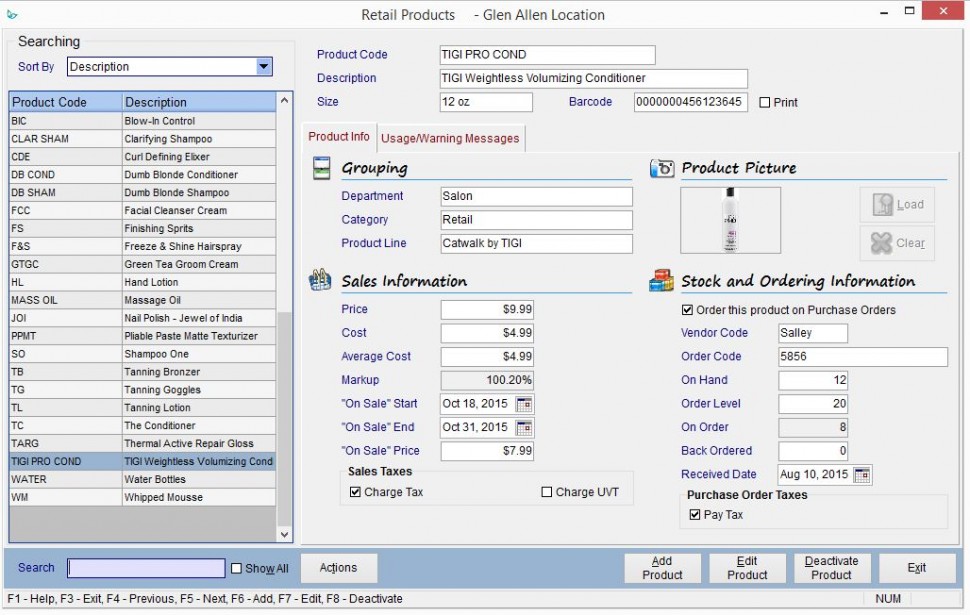
Task: Click the product picture thumbnail
Action: click(730, 220)
